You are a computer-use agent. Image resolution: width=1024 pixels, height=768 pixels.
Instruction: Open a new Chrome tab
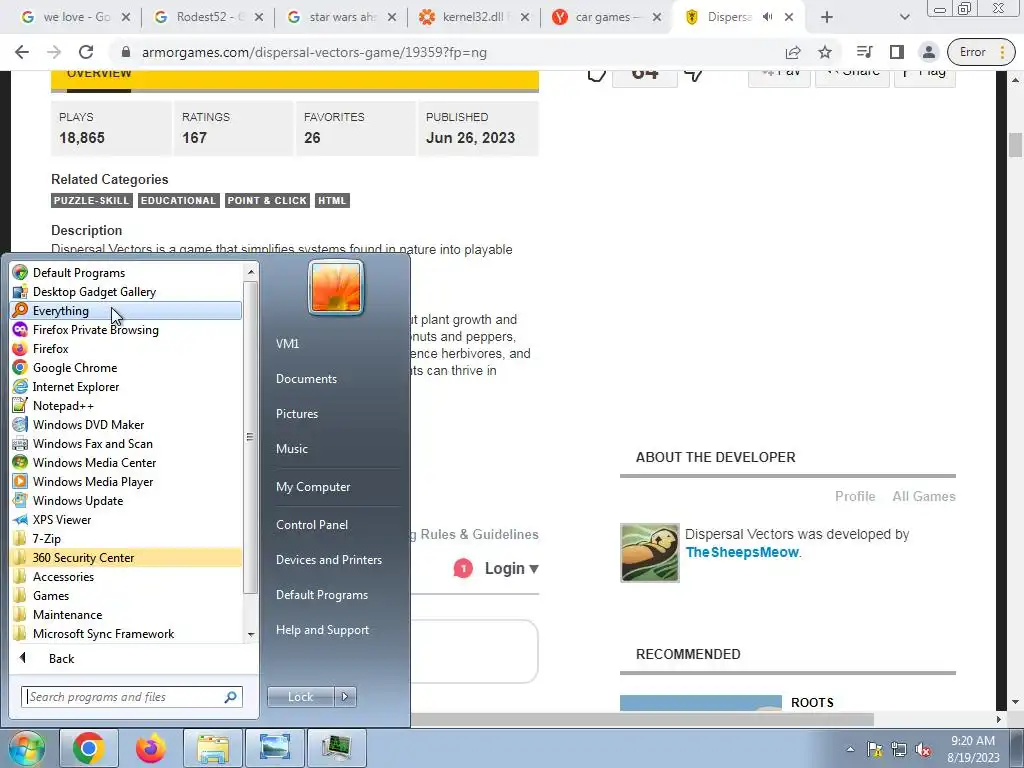[x=827, y=17]
